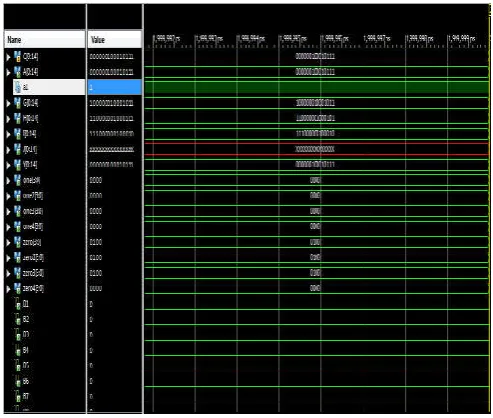This screenshot has height=418, width=493.
Task: Click the bus icon of the undefined XXXX bus
Action: (17, 149)
